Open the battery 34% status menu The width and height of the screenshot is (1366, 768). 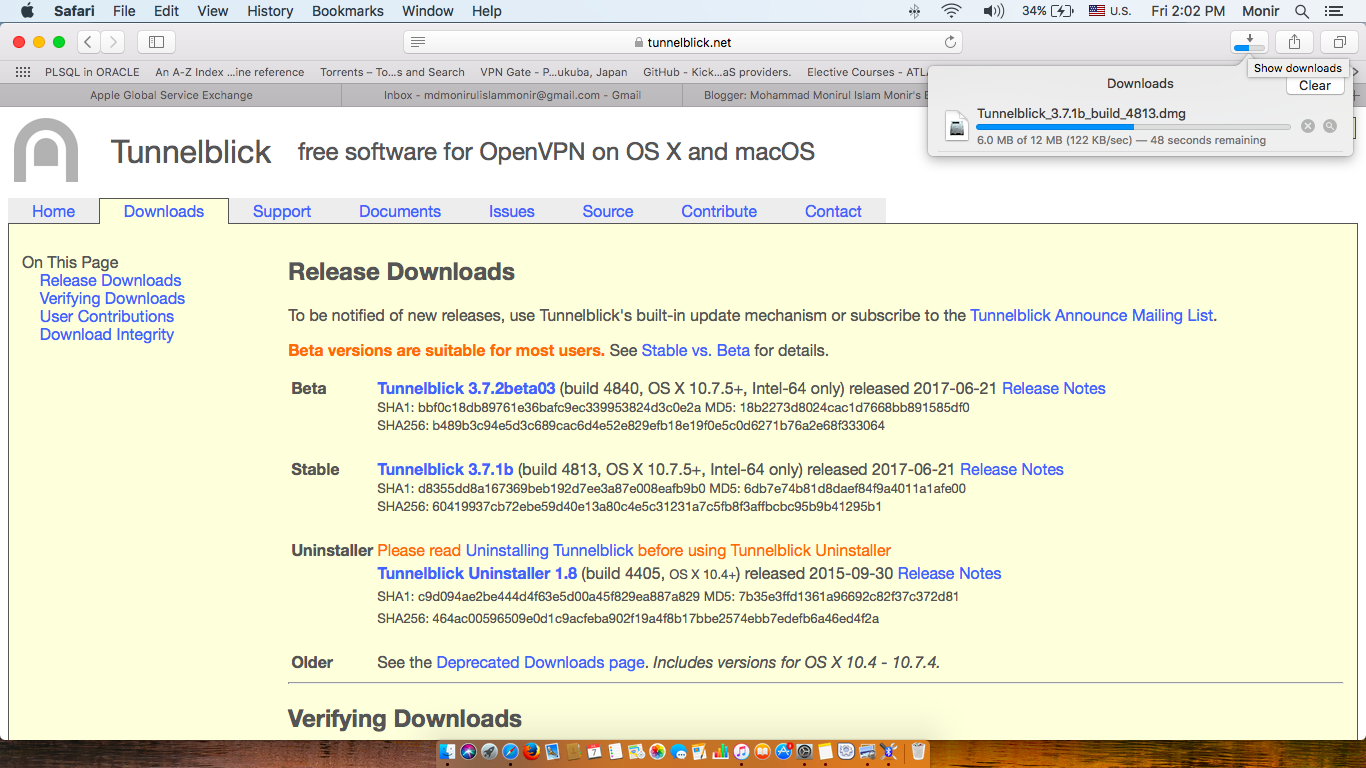(x=1048, y=11)
